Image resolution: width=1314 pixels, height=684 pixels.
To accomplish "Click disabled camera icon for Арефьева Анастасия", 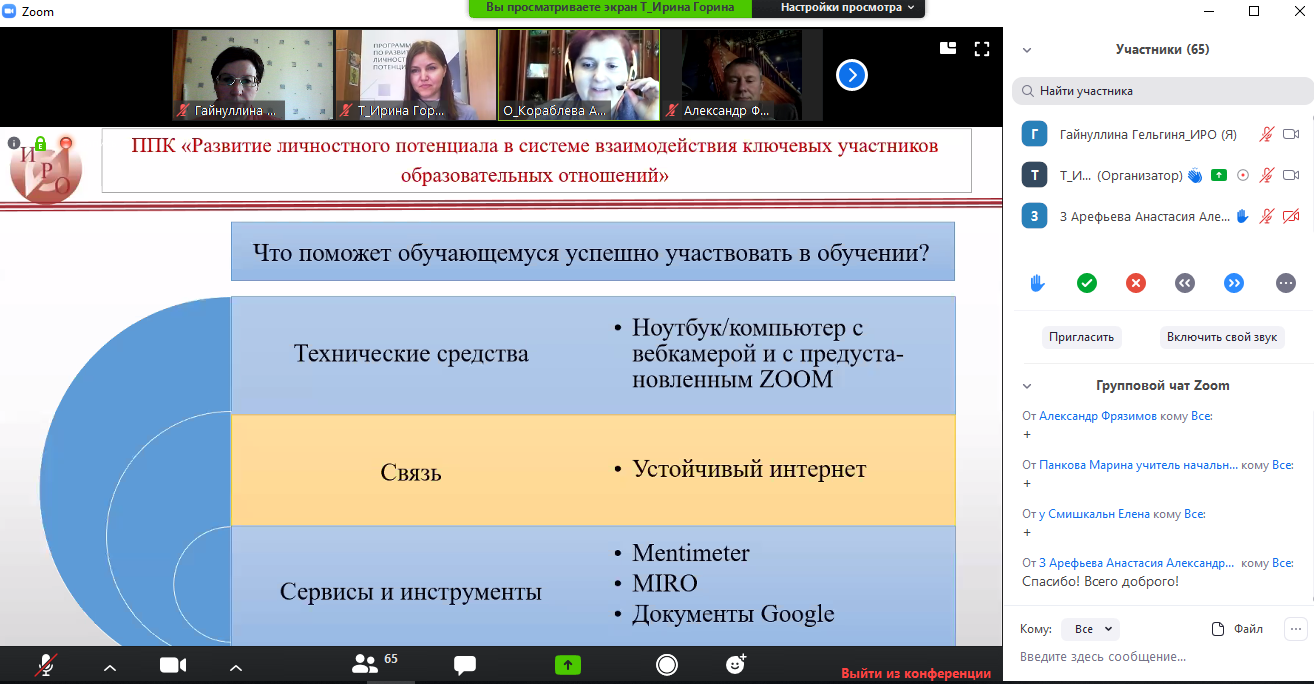I will click(x=1291, y=216).
